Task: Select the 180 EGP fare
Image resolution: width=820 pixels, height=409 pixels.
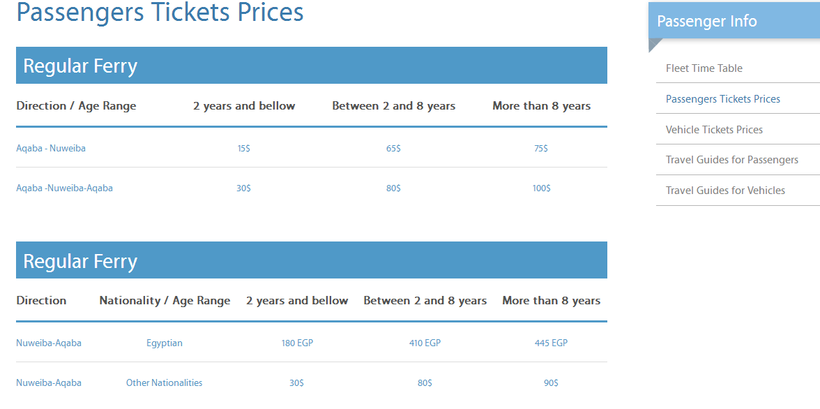Action: [297, 343]
